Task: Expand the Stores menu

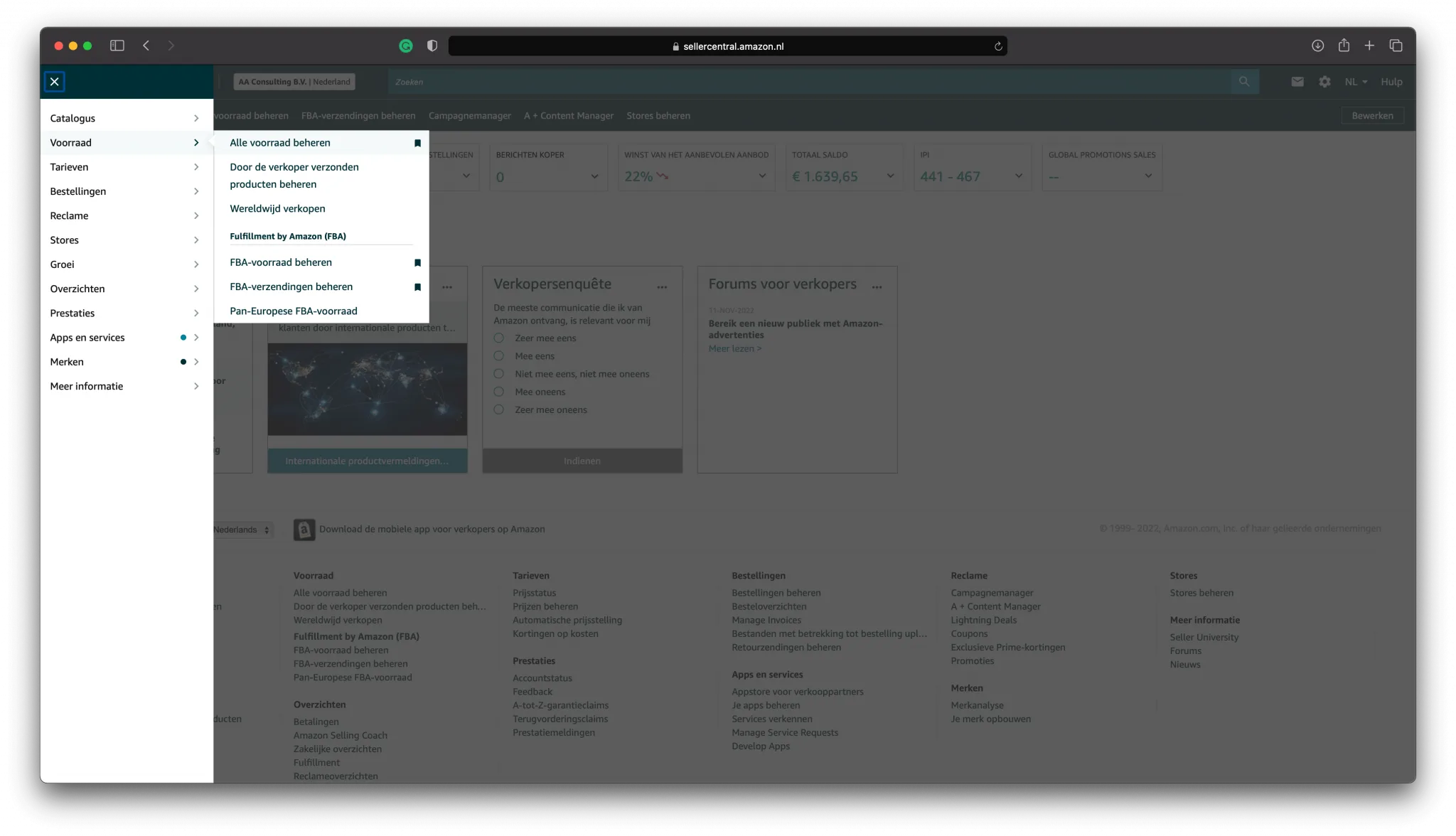Action: point(127,240)
